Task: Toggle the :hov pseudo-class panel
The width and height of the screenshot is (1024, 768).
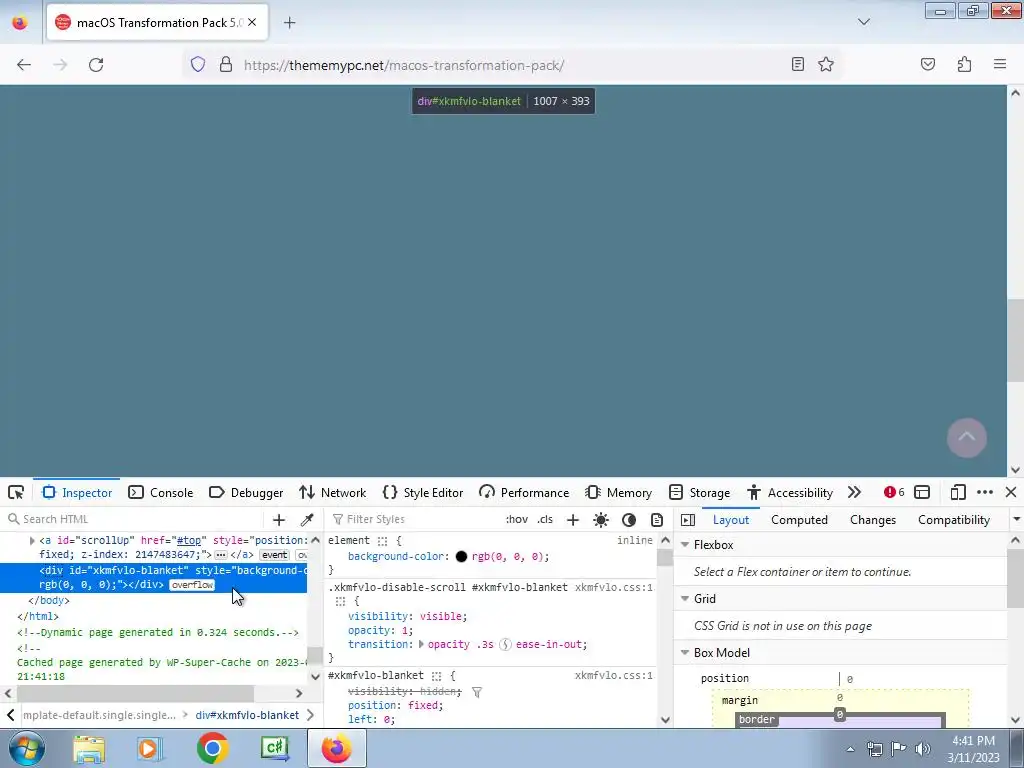Action: click(x=517, y=519)
